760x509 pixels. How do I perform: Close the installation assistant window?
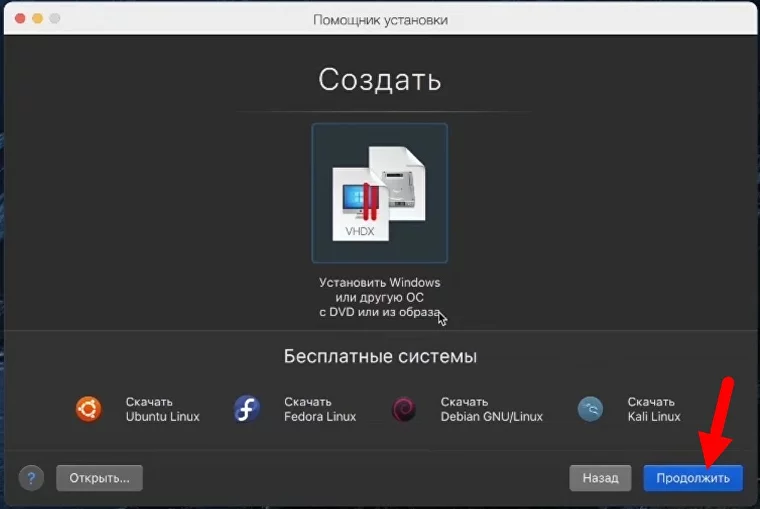pyautogui.click(x=19, y=19)
